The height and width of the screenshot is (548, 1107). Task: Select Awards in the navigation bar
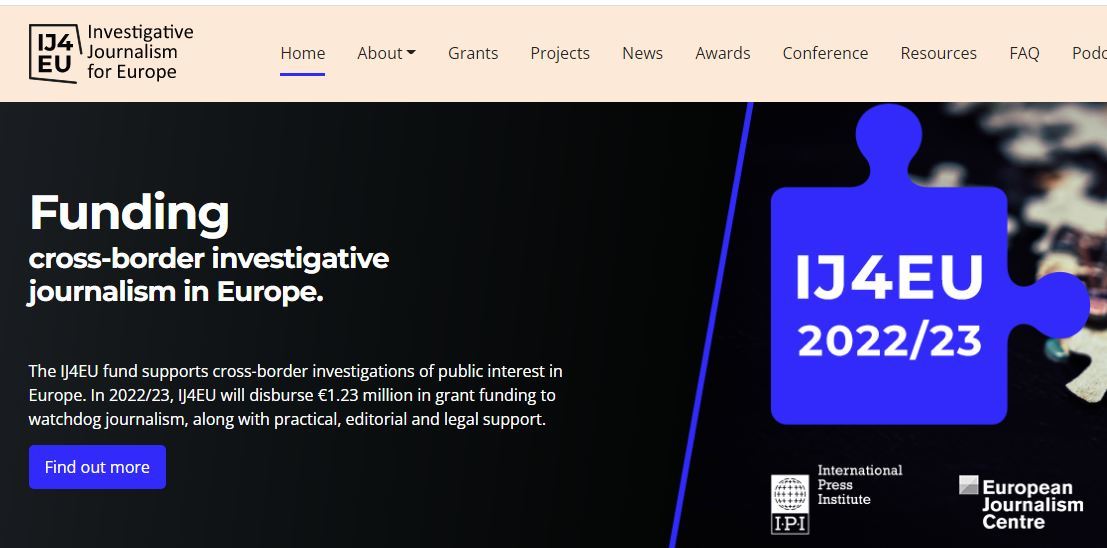(x=722, y=53)
